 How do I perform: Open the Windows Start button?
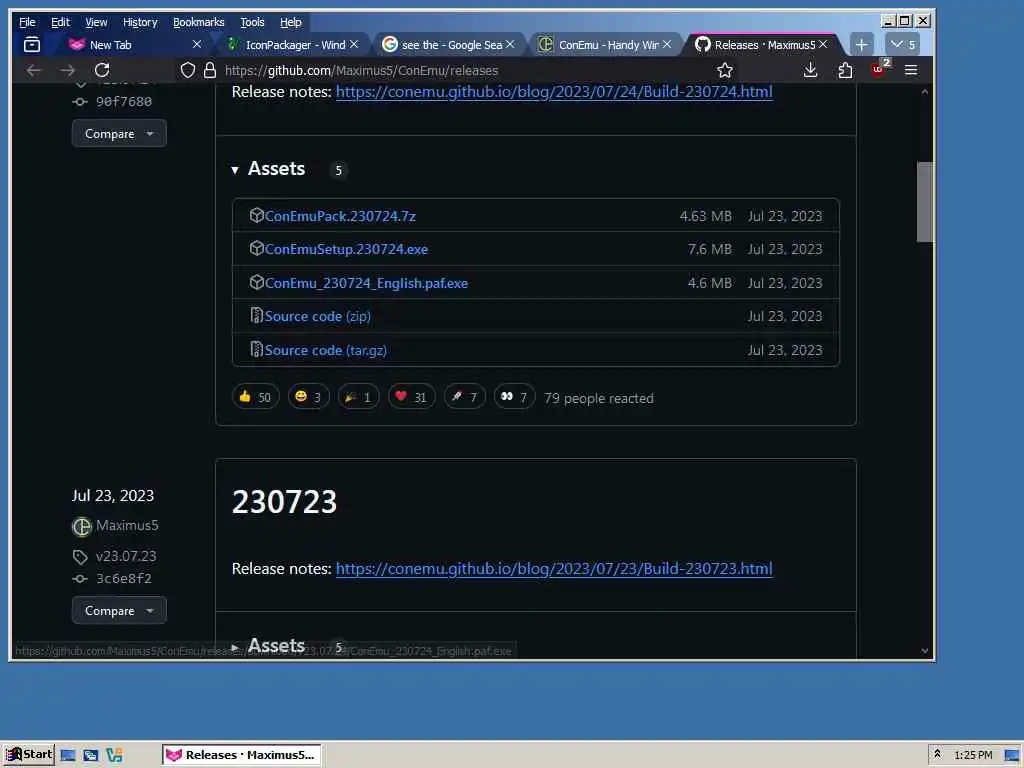click(29, 754)
